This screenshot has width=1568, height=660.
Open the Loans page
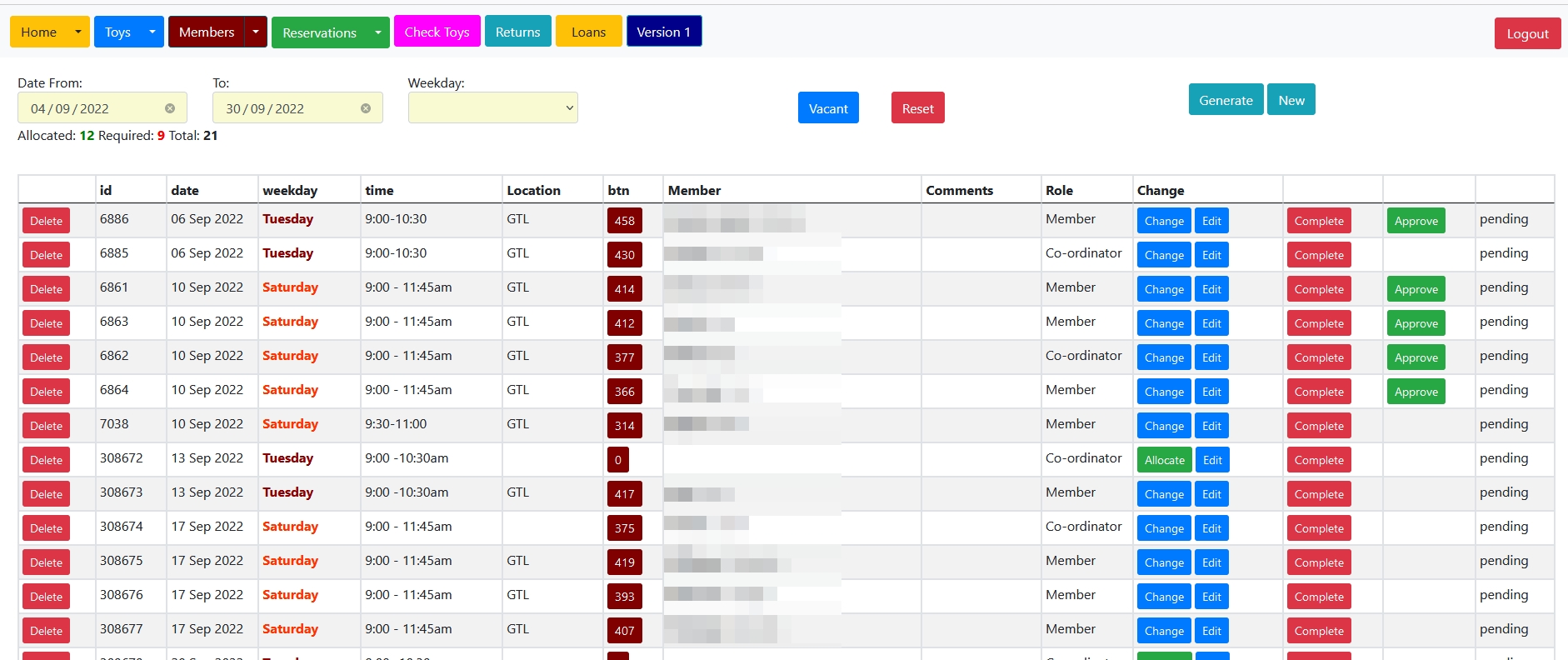(x=588, y=32)
